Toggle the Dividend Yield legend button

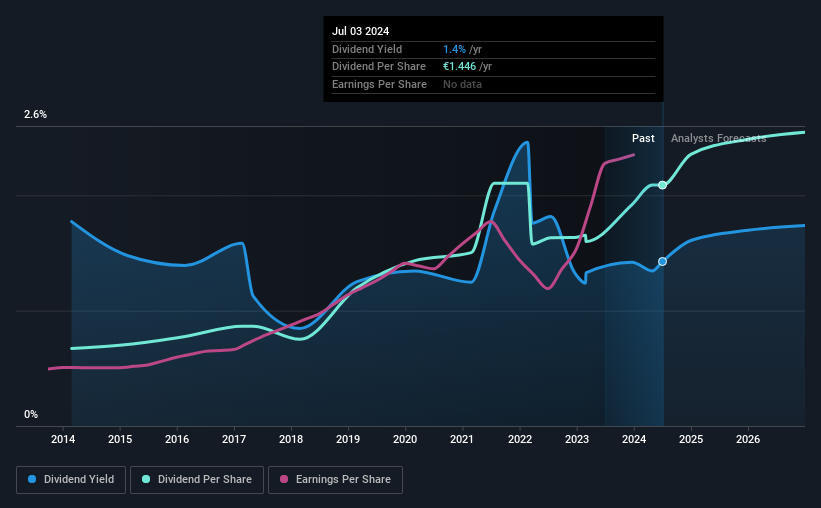[71, 480]
